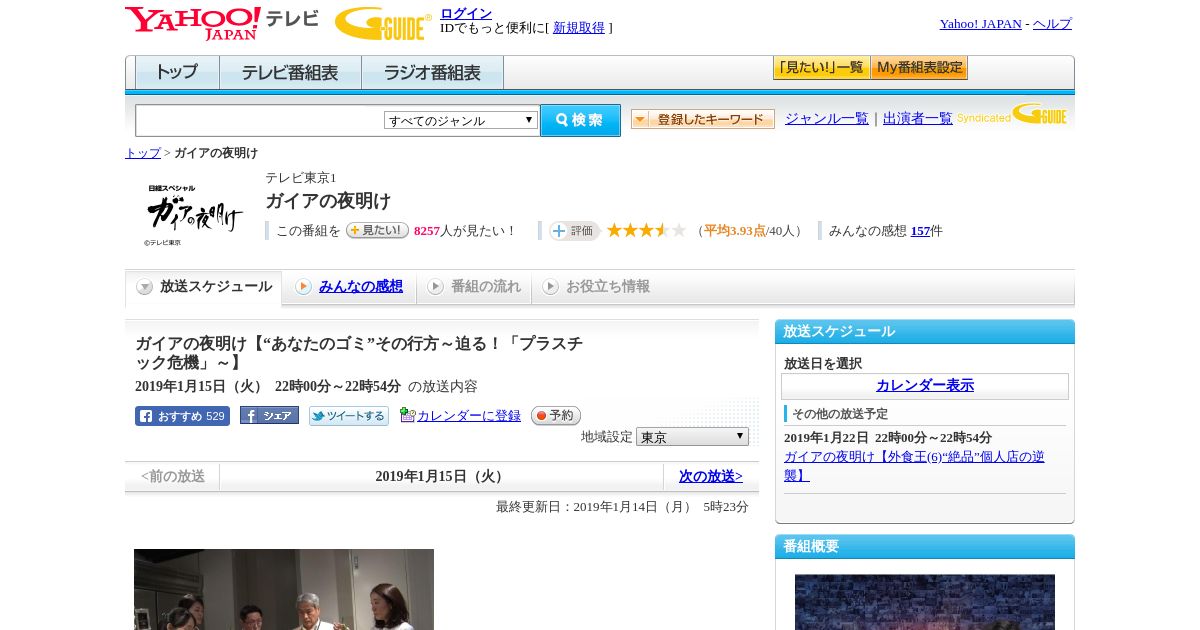
Task: Click the star rating display
Action: (x=646, y=230)
